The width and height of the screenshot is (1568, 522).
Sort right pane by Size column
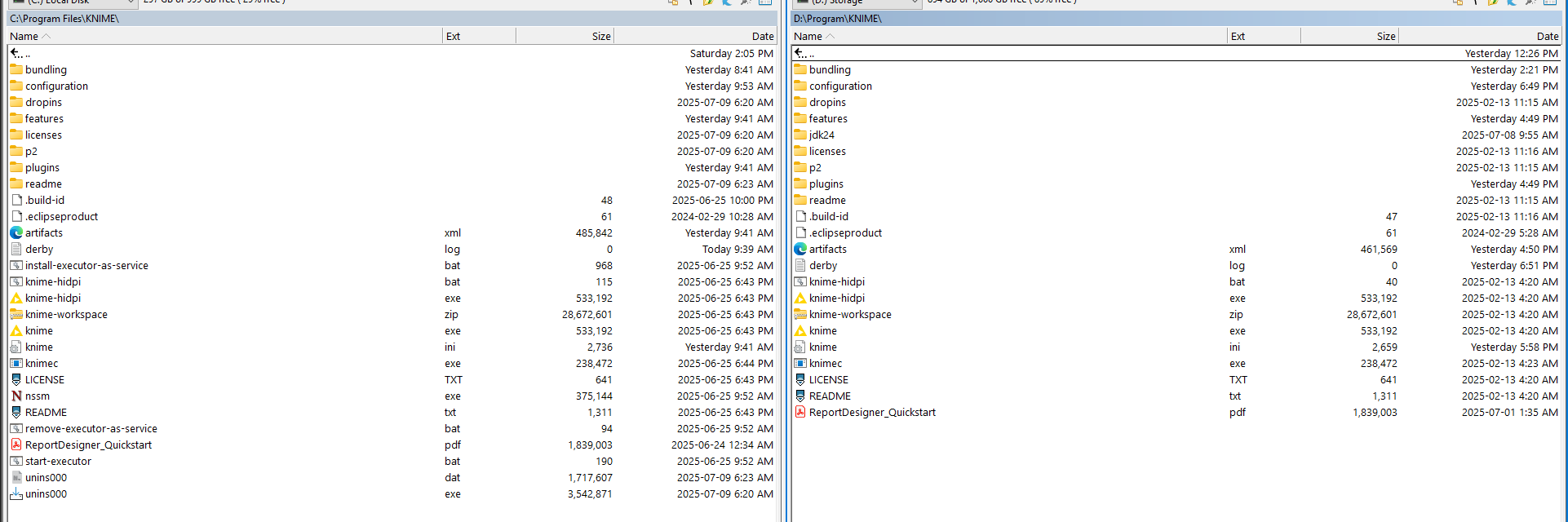pyautogui.click(x=1385, y=36)
